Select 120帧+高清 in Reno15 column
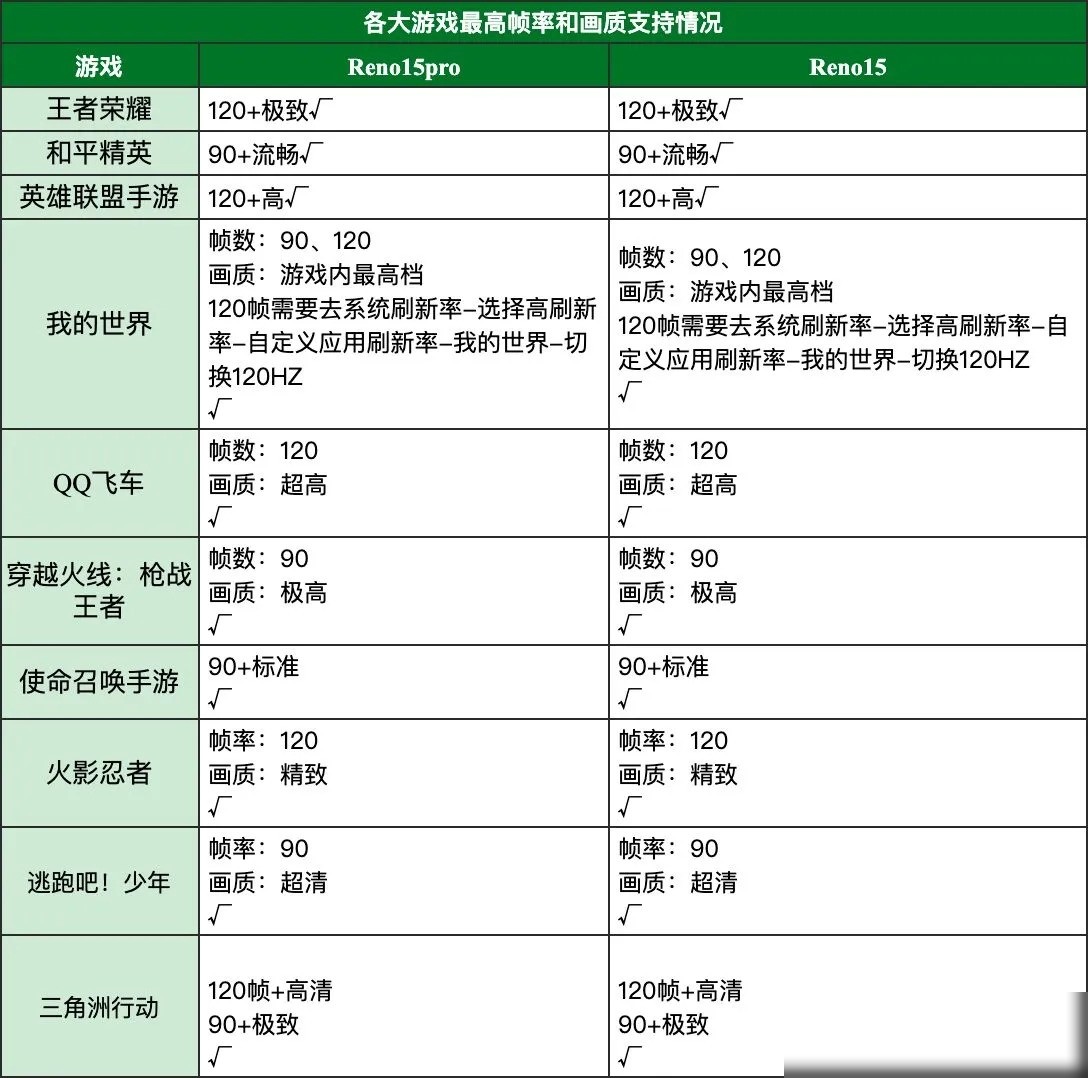Screen dimensions: 1088x1078 point(680,991)
